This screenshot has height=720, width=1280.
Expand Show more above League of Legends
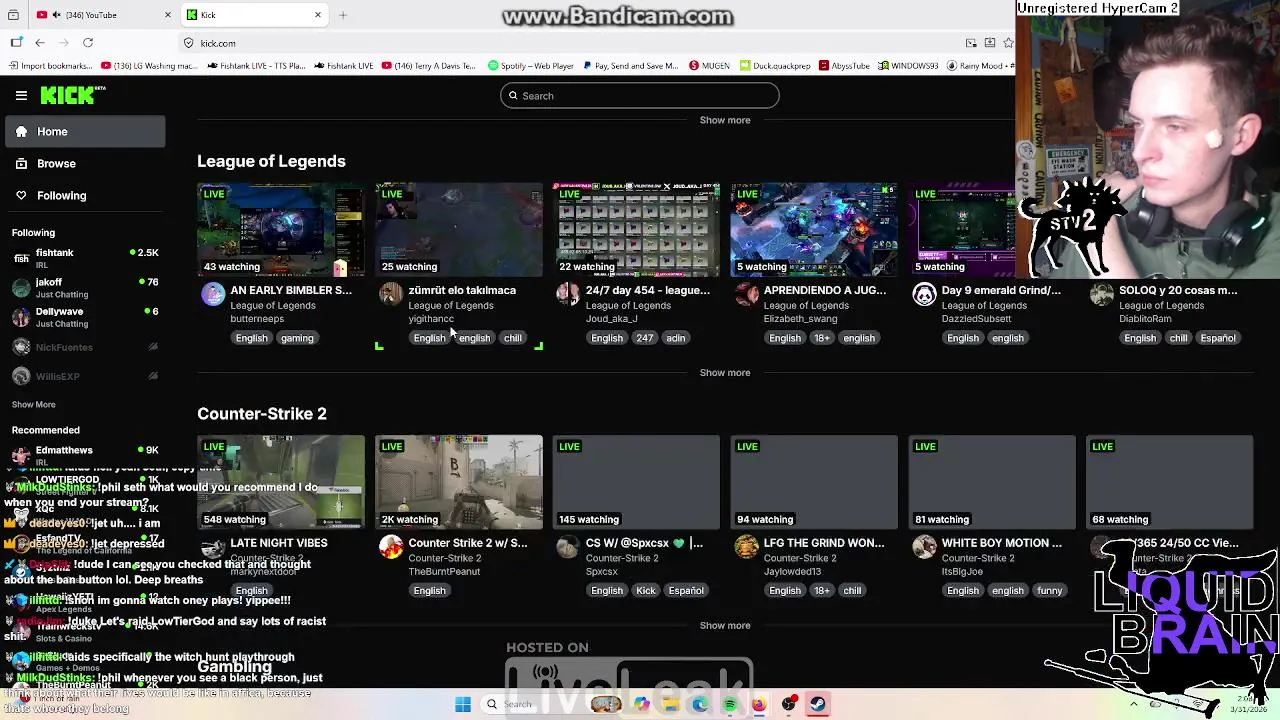point(725,120)
